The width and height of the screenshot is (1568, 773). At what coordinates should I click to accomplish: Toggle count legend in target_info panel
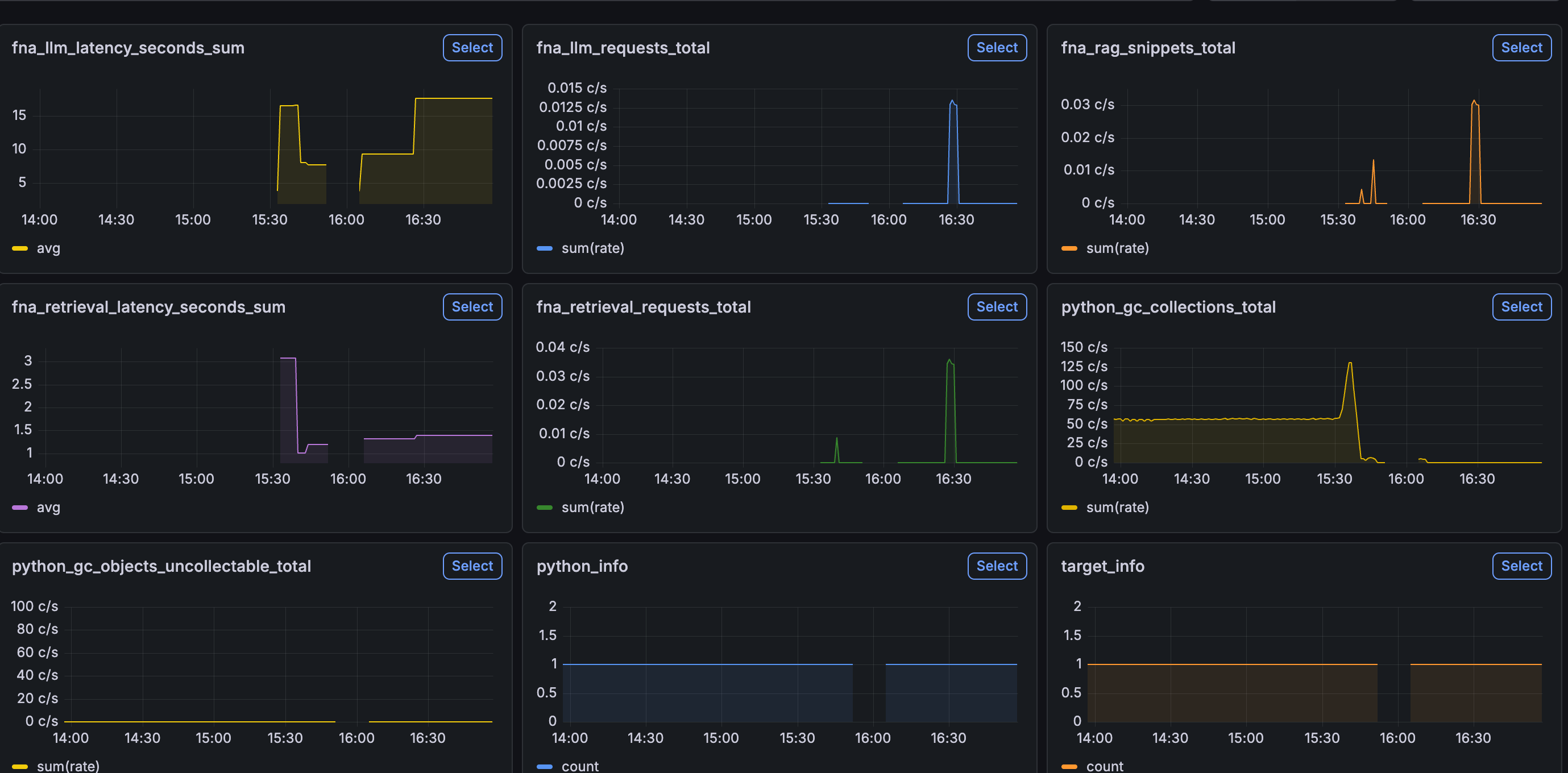click(1104, 766)
